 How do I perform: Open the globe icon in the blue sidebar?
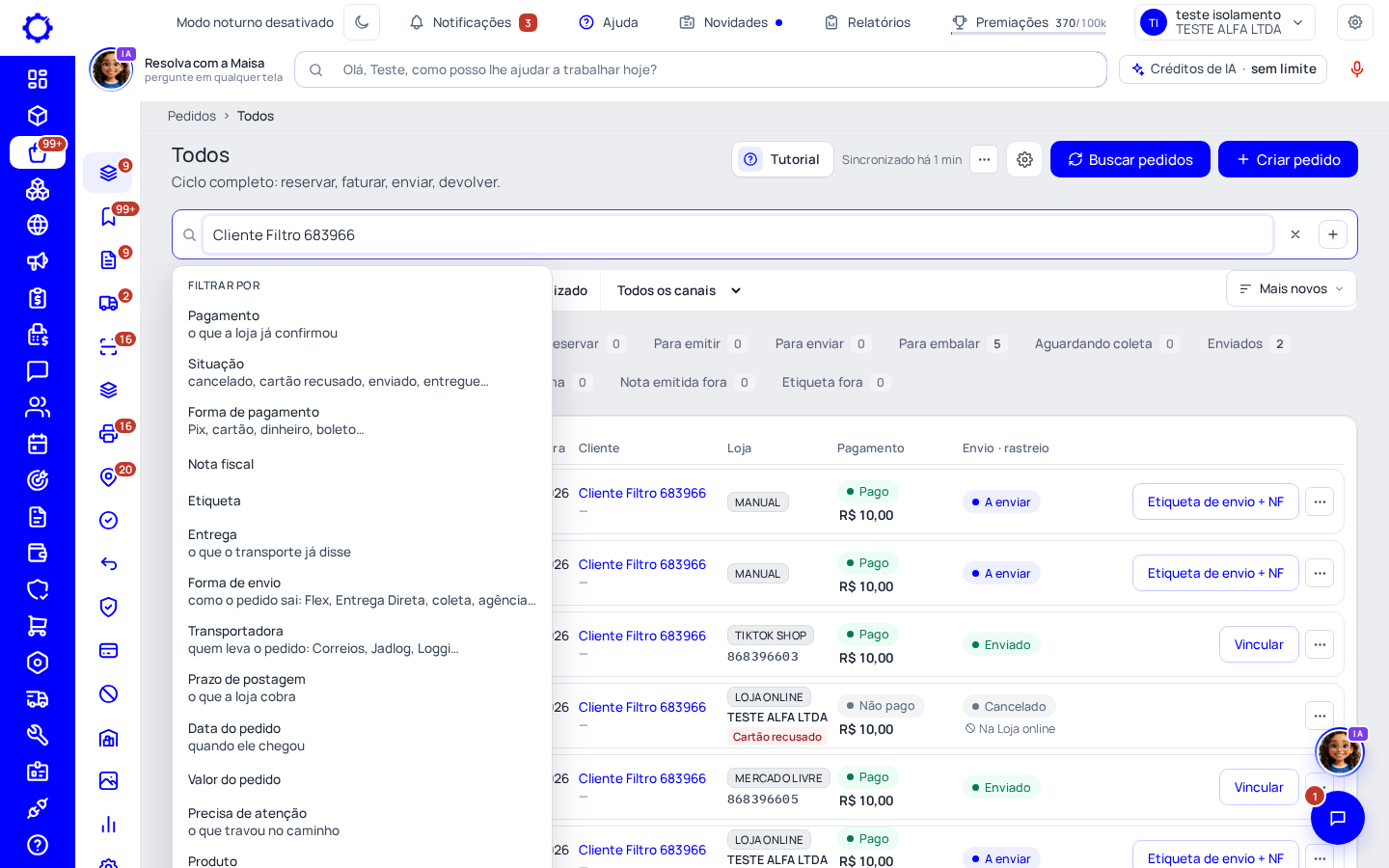click(x=38, y=225)
